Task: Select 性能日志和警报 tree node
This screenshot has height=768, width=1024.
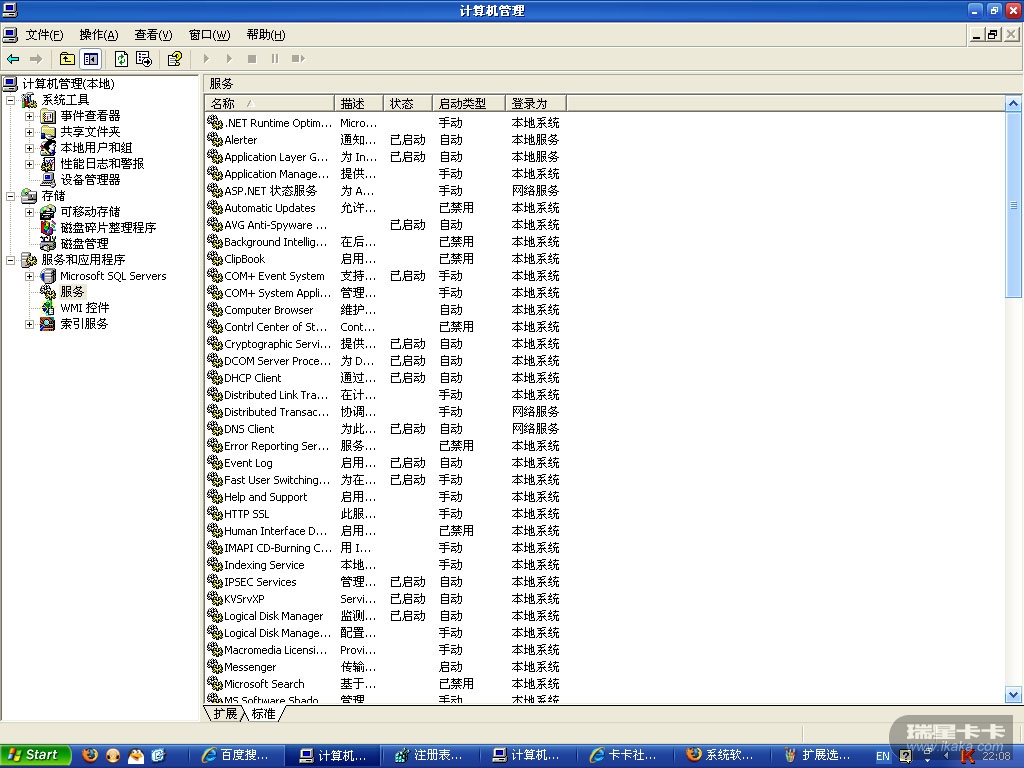Action: click(x=102, y=163)
